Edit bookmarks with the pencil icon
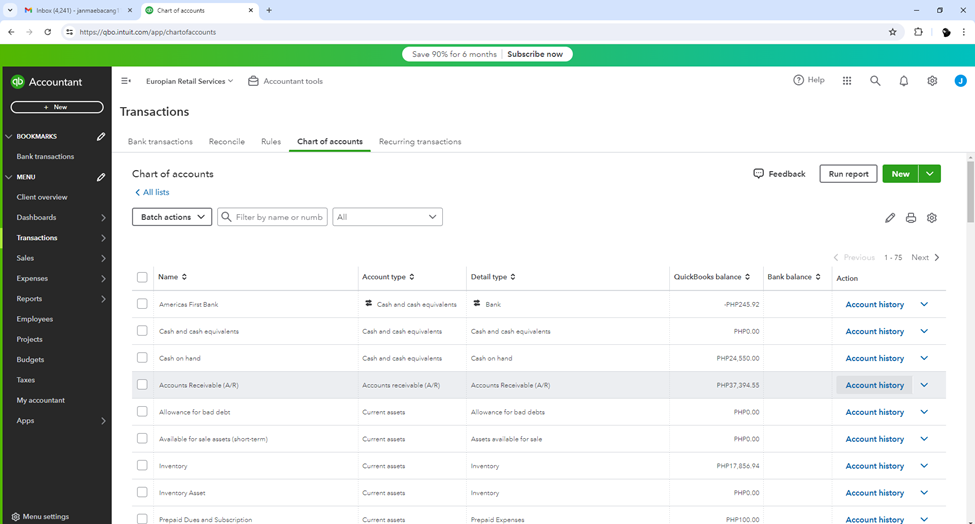This screenshot has height=524, width=975. 101,136
